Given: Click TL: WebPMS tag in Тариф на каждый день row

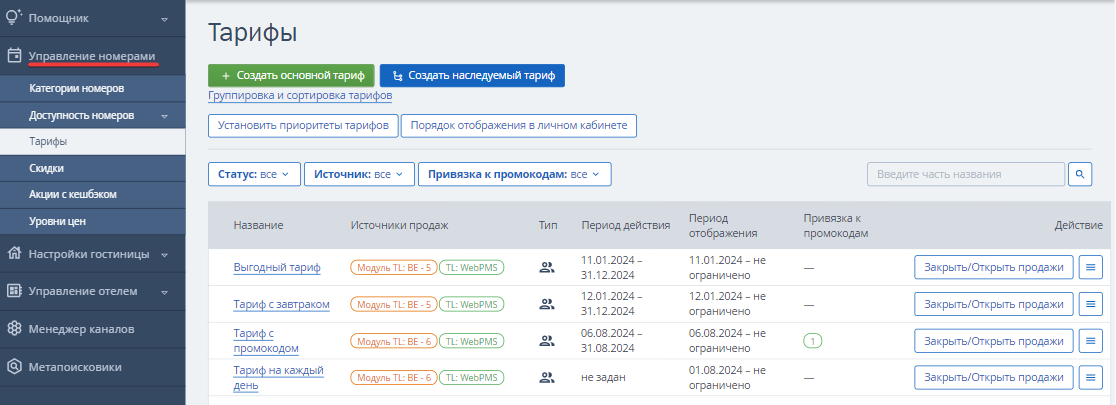Looking at the screenshot, I should pyautogui.click(x=472, y=378).
